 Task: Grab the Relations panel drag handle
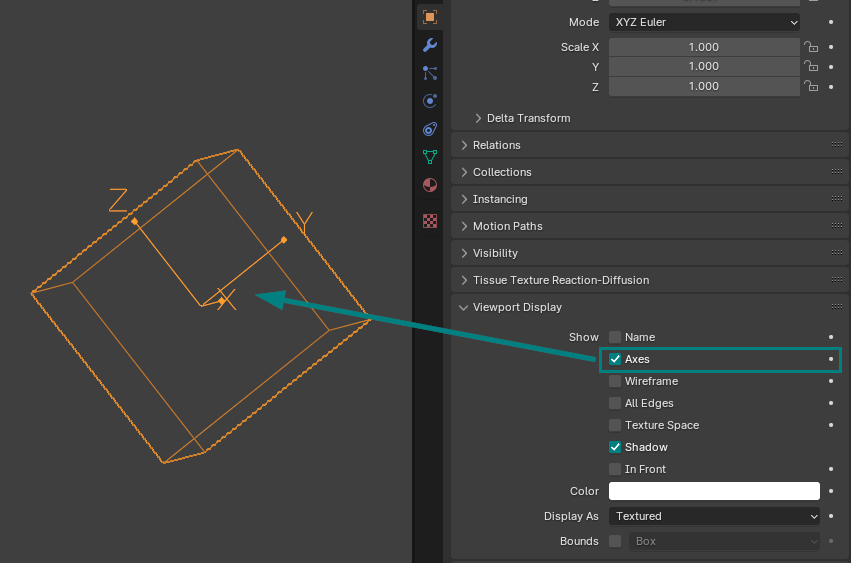point(836,144)
